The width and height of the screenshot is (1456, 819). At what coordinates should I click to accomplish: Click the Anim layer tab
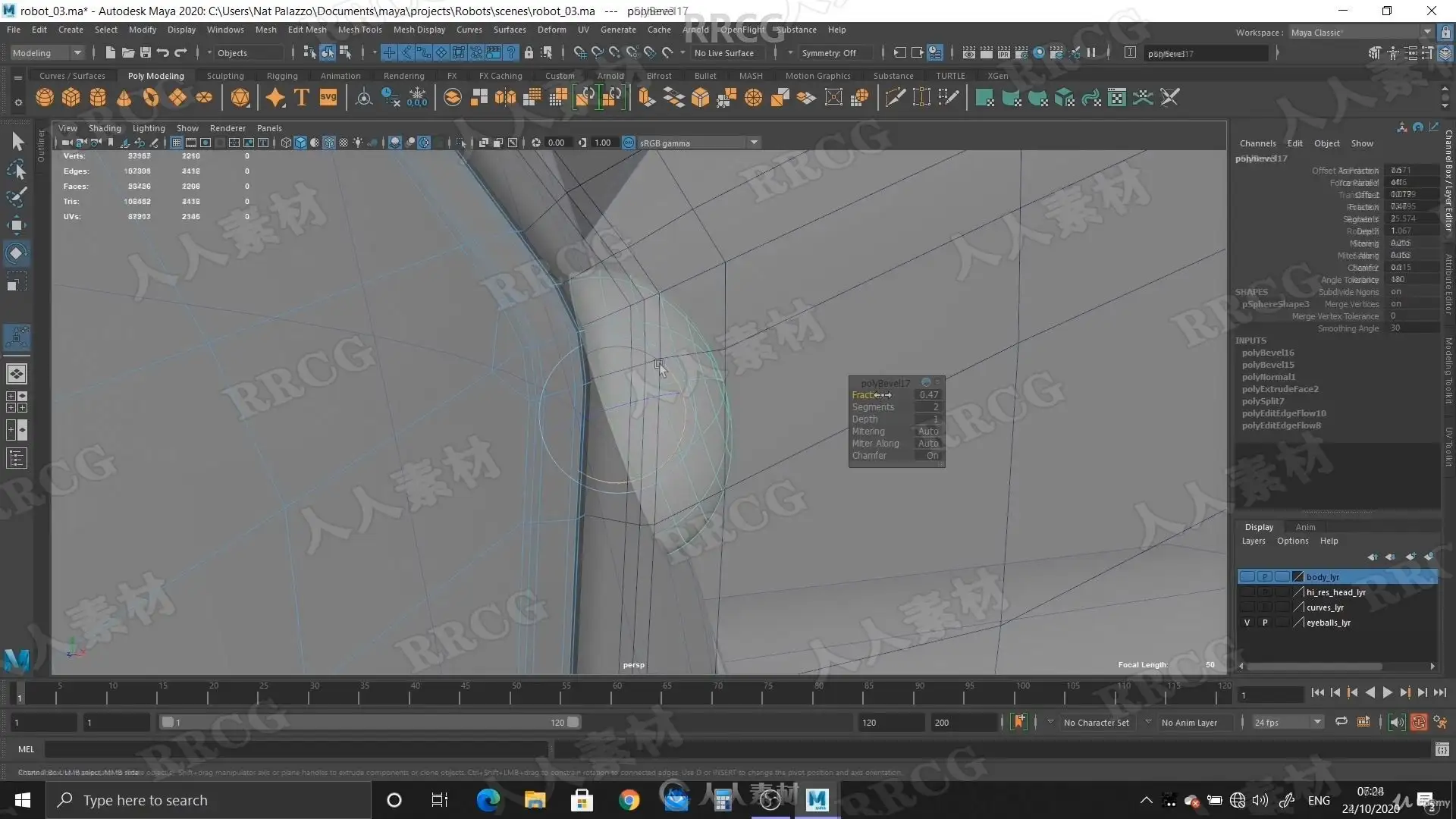click(x=1305, y=527)
